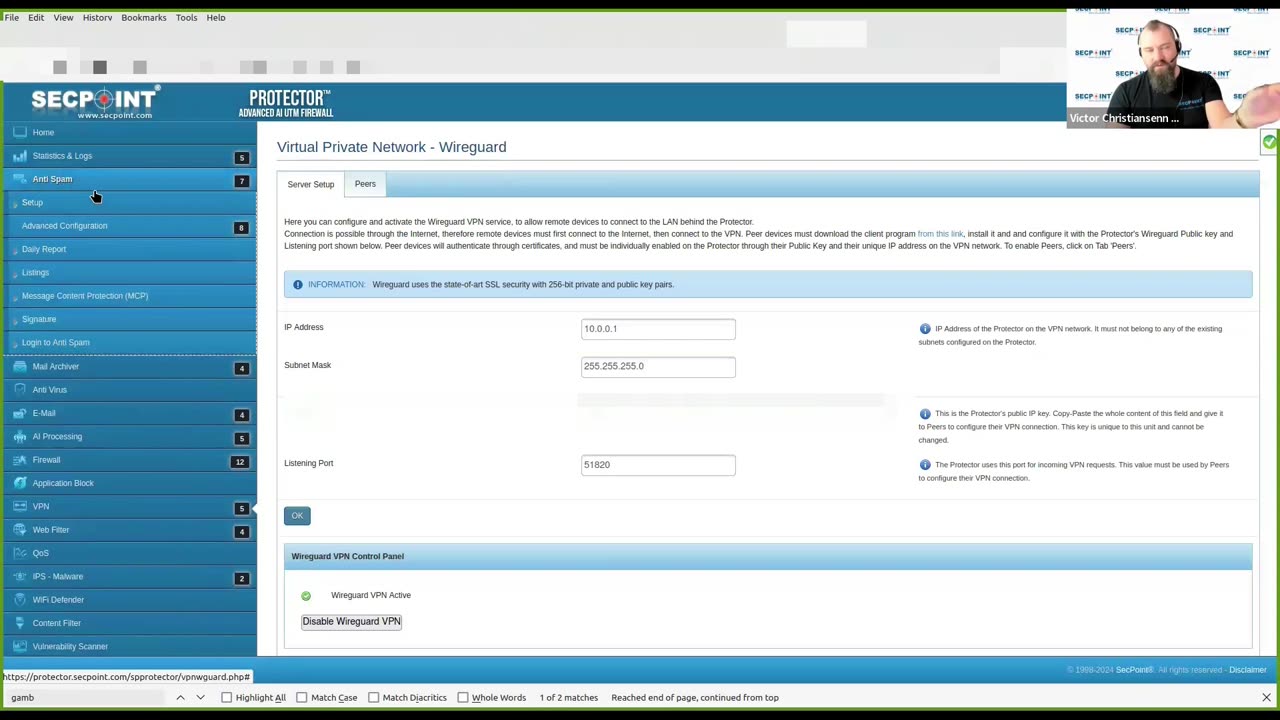Open Listings under Anti Spam
1280x720 pixels.
[35, 272]
